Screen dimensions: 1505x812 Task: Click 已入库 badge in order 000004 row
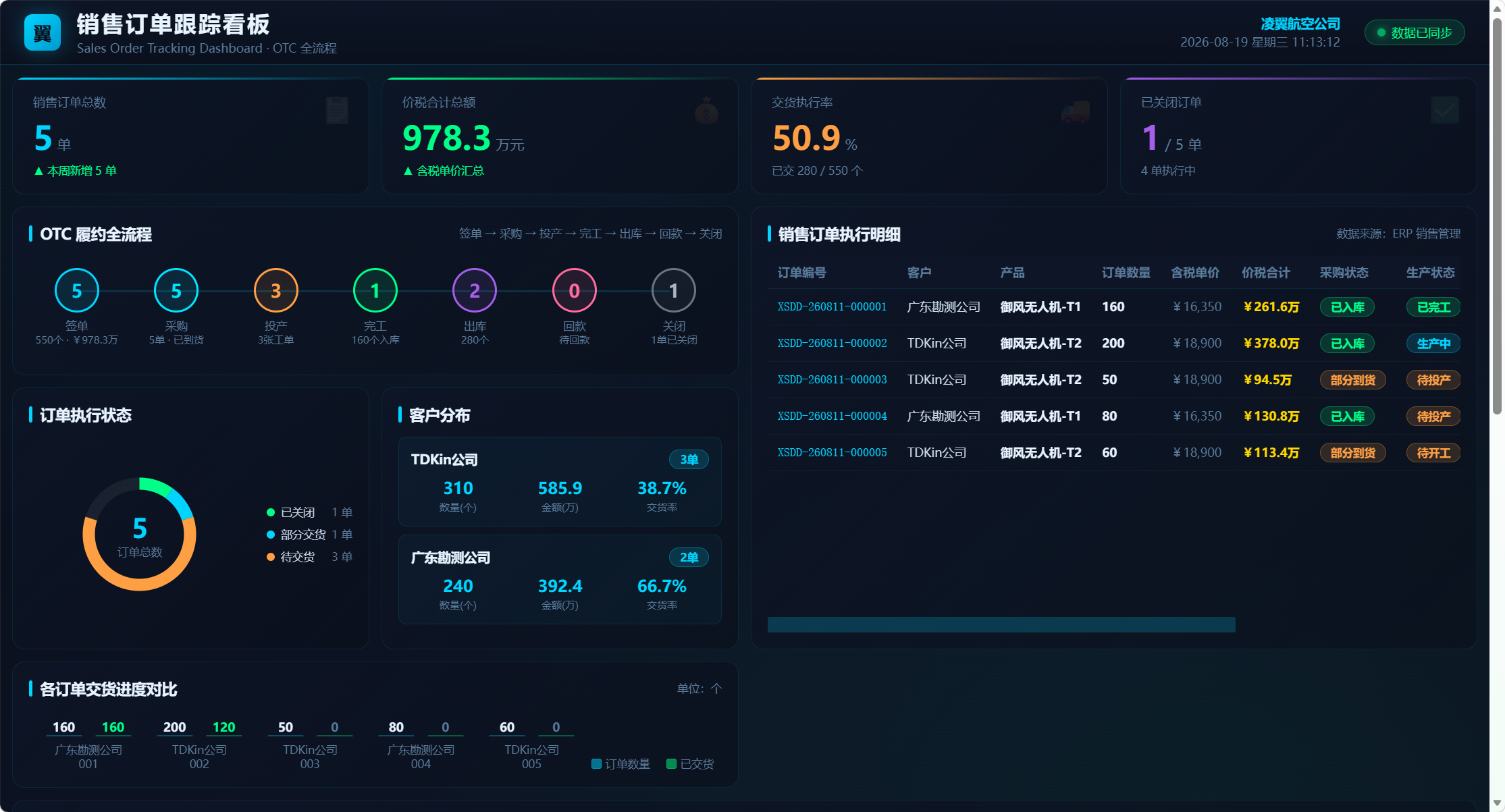[1347, 416]
